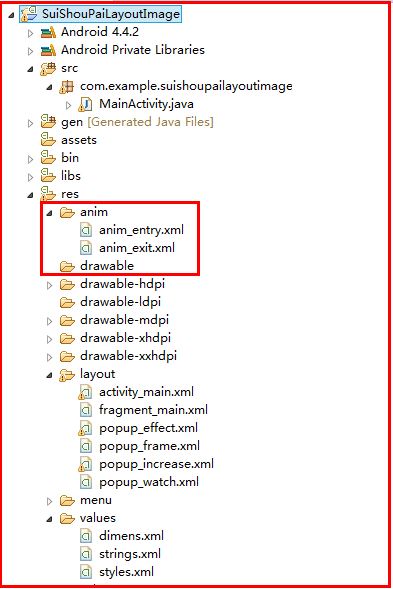
Task: Click the styles.xml file icon
Action: tap(86, 572)
